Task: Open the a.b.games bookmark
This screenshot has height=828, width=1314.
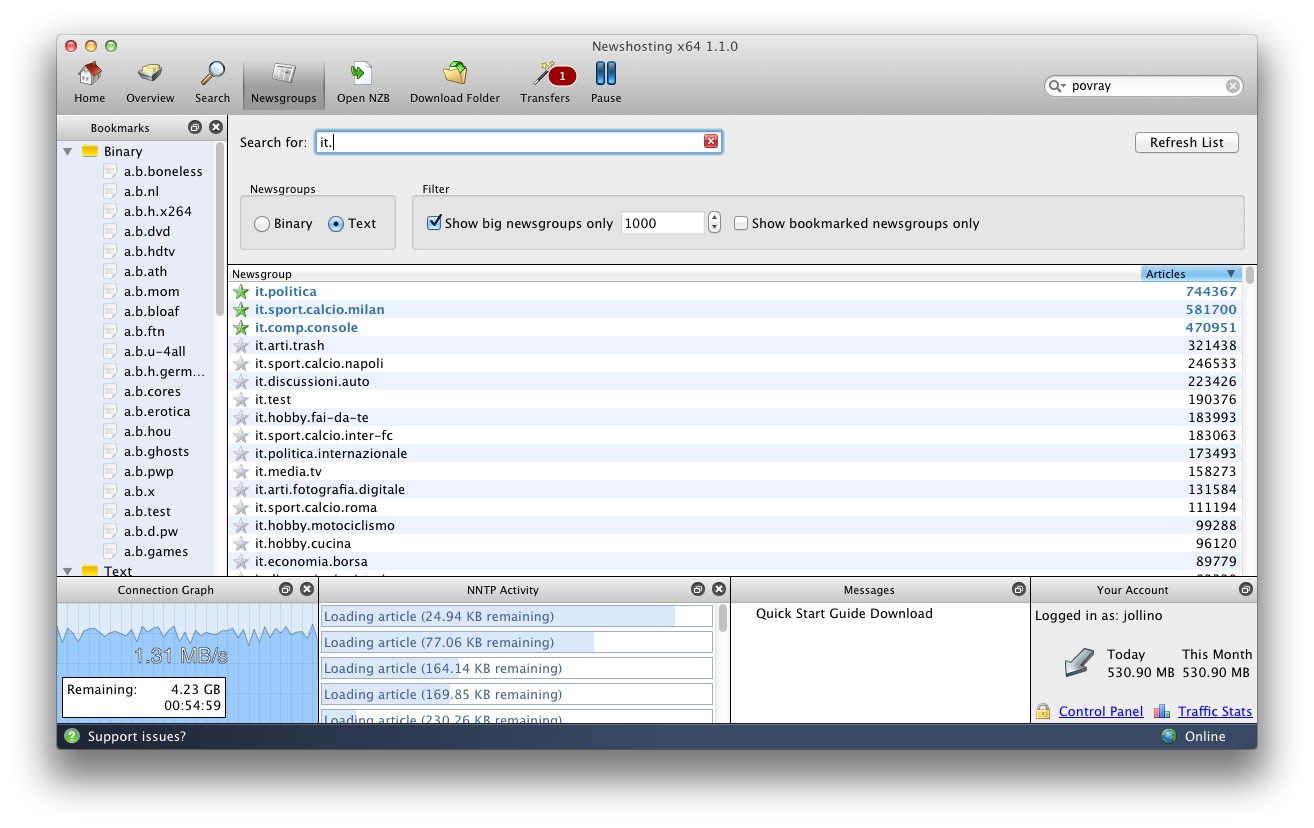Action: 156,551
